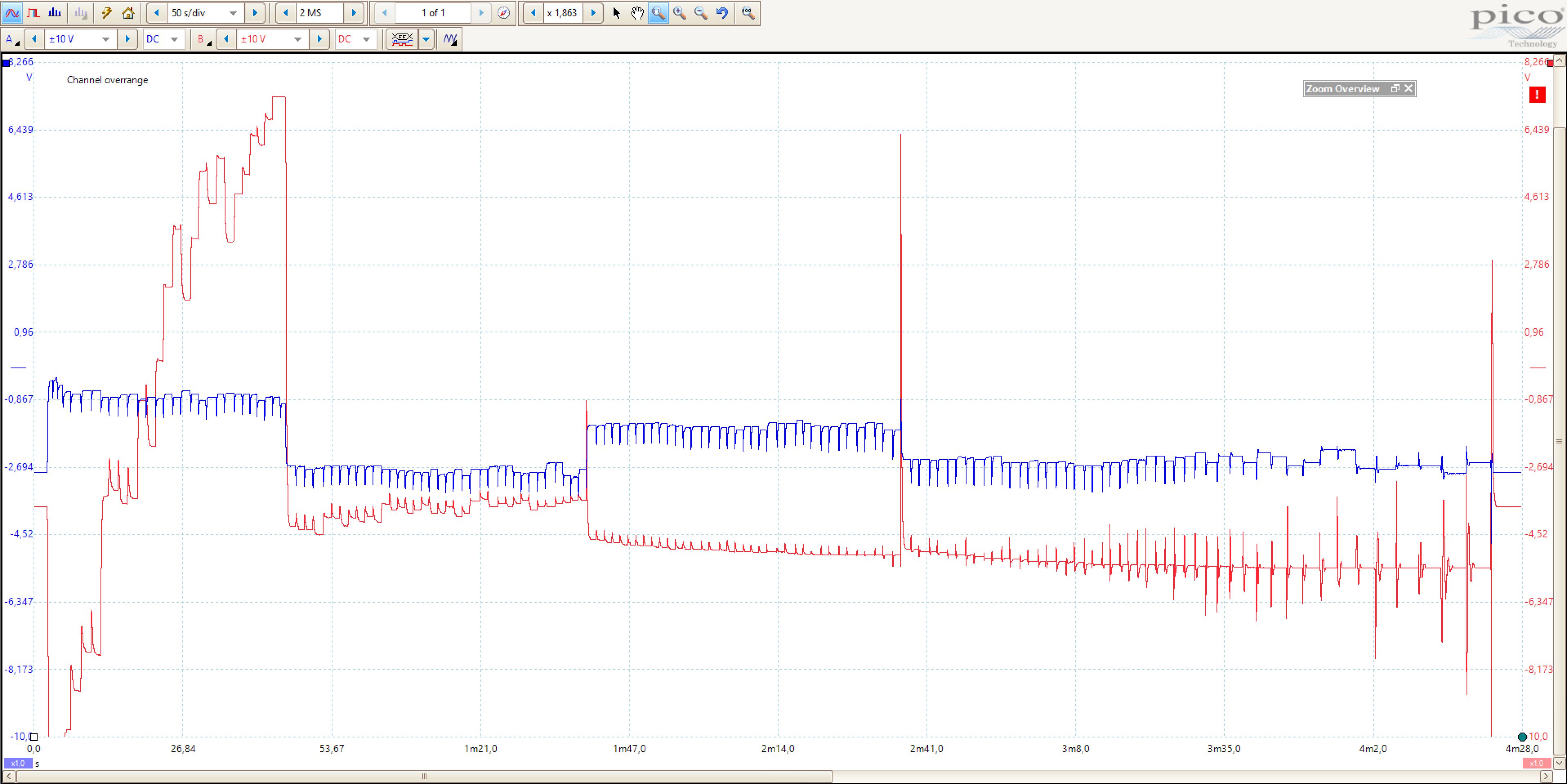The image size is (1567, 784).
Task: Open Channel B DC coupling dropdown
Action: tap(367, 39)
